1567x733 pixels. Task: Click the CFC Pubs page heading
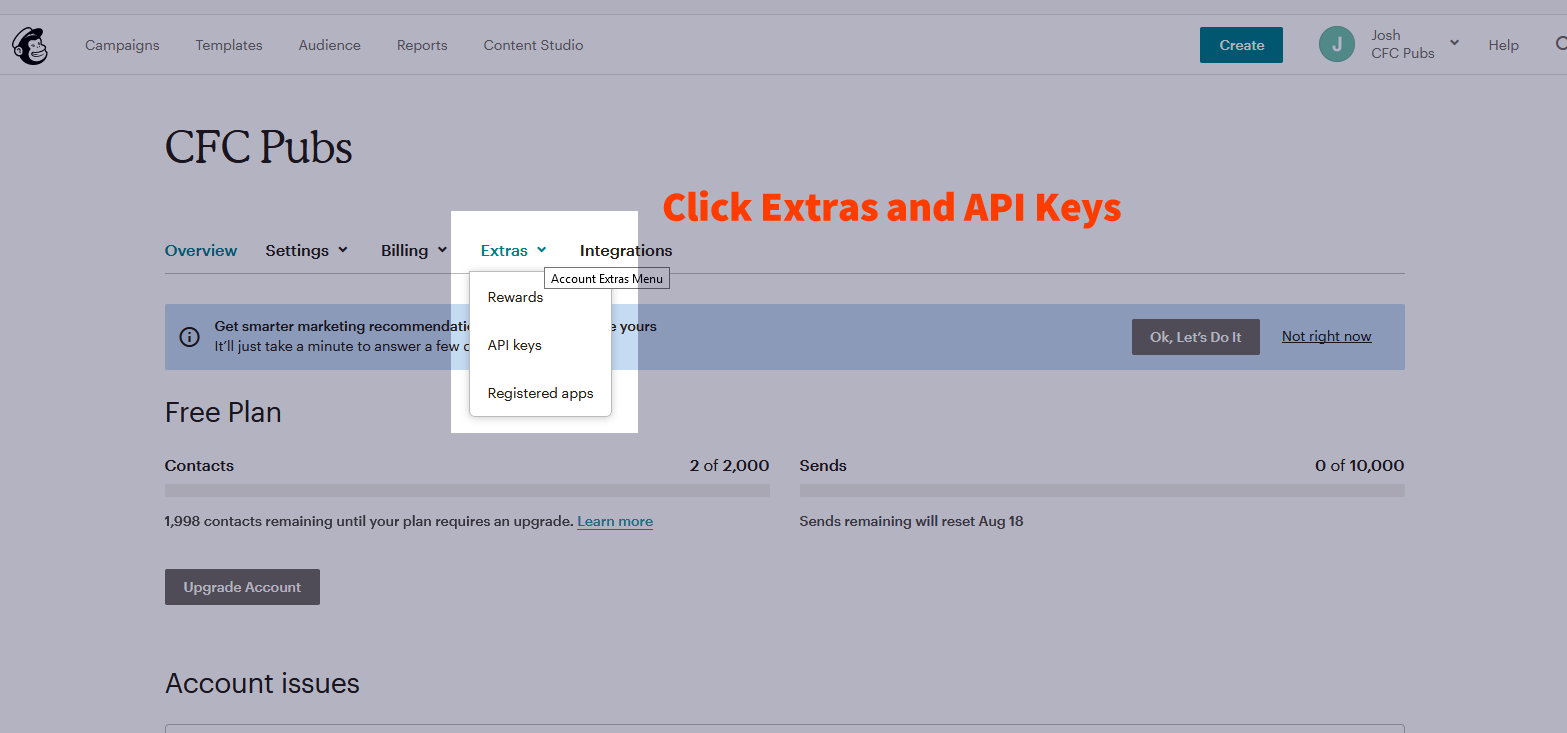click(x=258, y=148)
